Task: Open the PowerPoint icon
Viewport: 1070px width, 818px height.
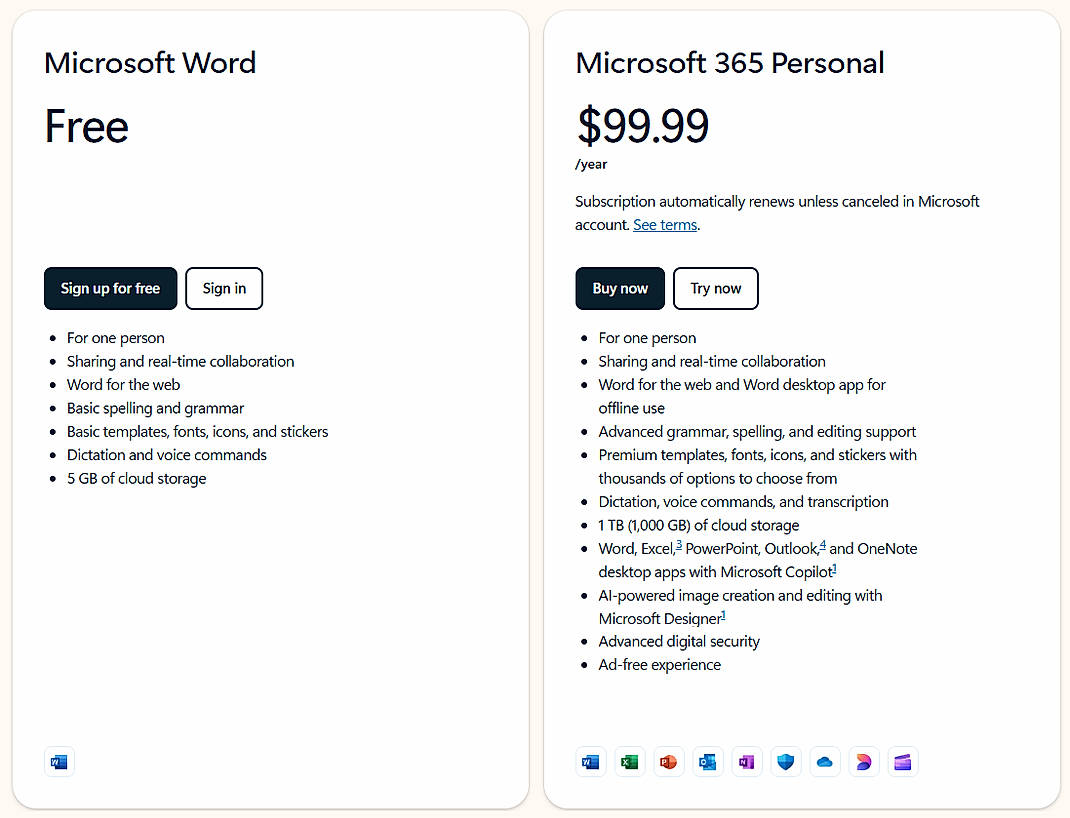Action: click(x=668, y=761)
